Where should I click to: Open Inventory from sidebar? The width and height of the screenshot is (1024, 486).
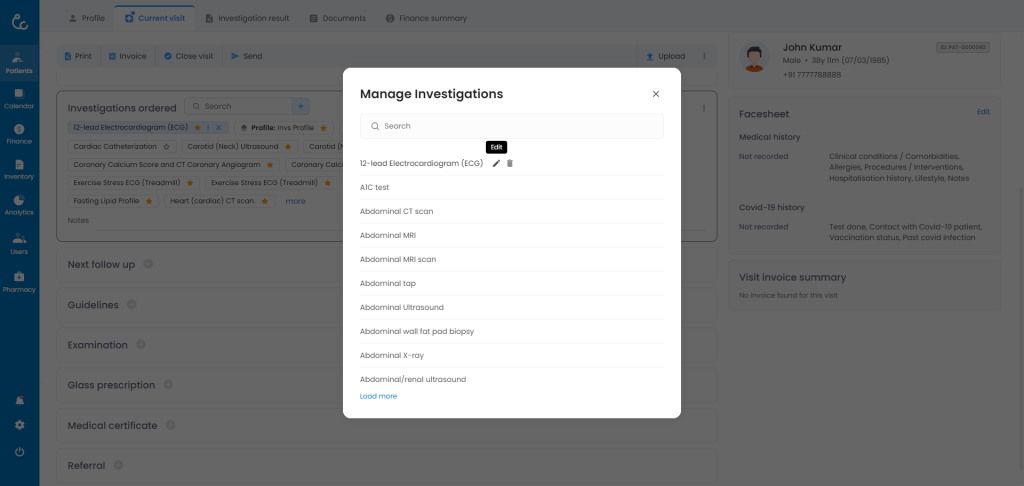tap(19, 169)
